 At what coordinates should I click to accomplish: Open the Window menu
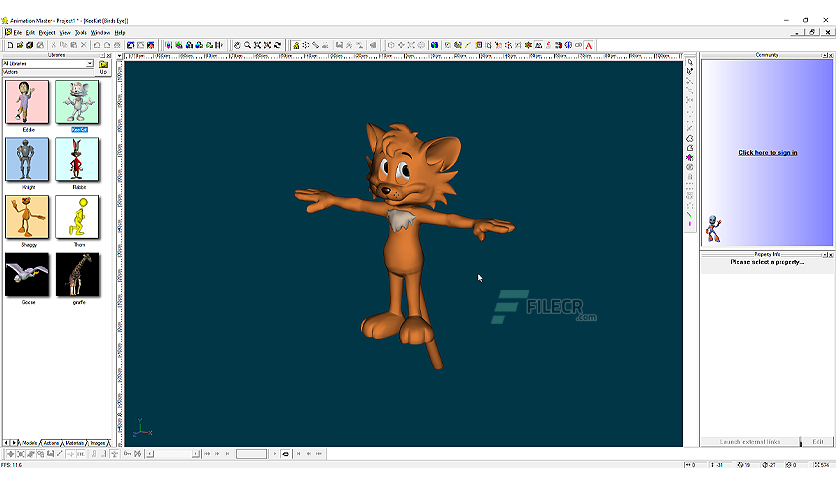point(100,33)
